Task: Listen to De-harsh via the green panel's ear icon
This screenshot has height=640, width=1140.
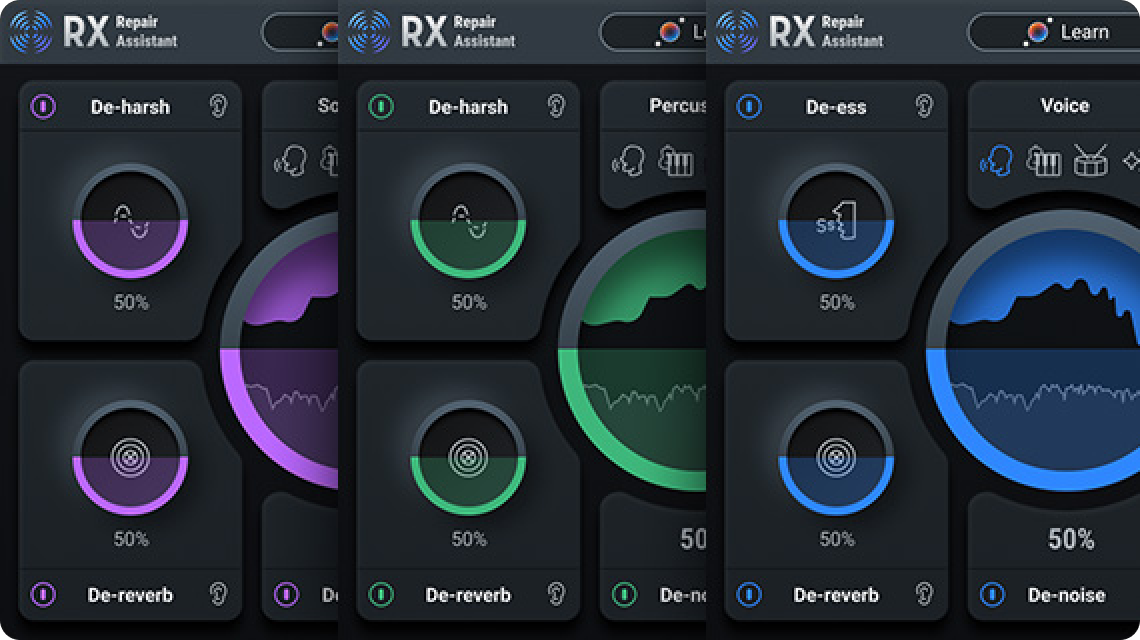Action: coord(556,106)
